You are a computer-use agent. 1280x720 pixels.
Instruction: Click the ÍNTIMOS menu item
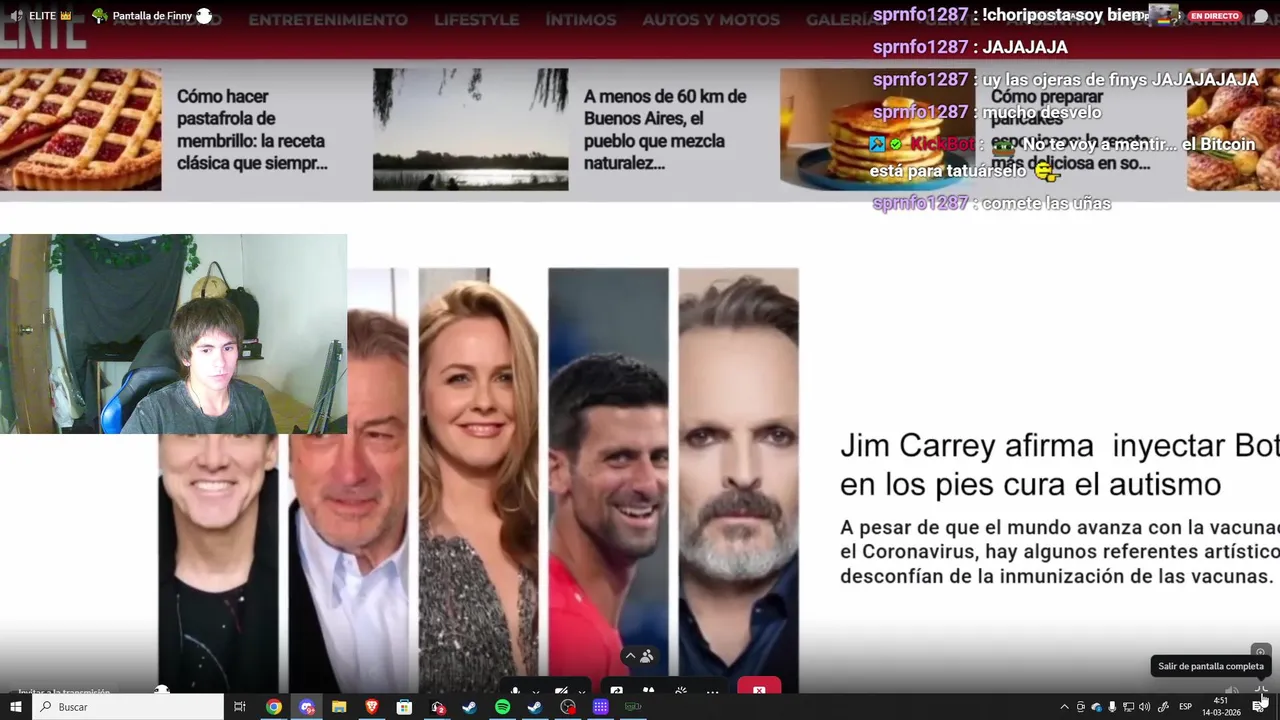[581, 20]
